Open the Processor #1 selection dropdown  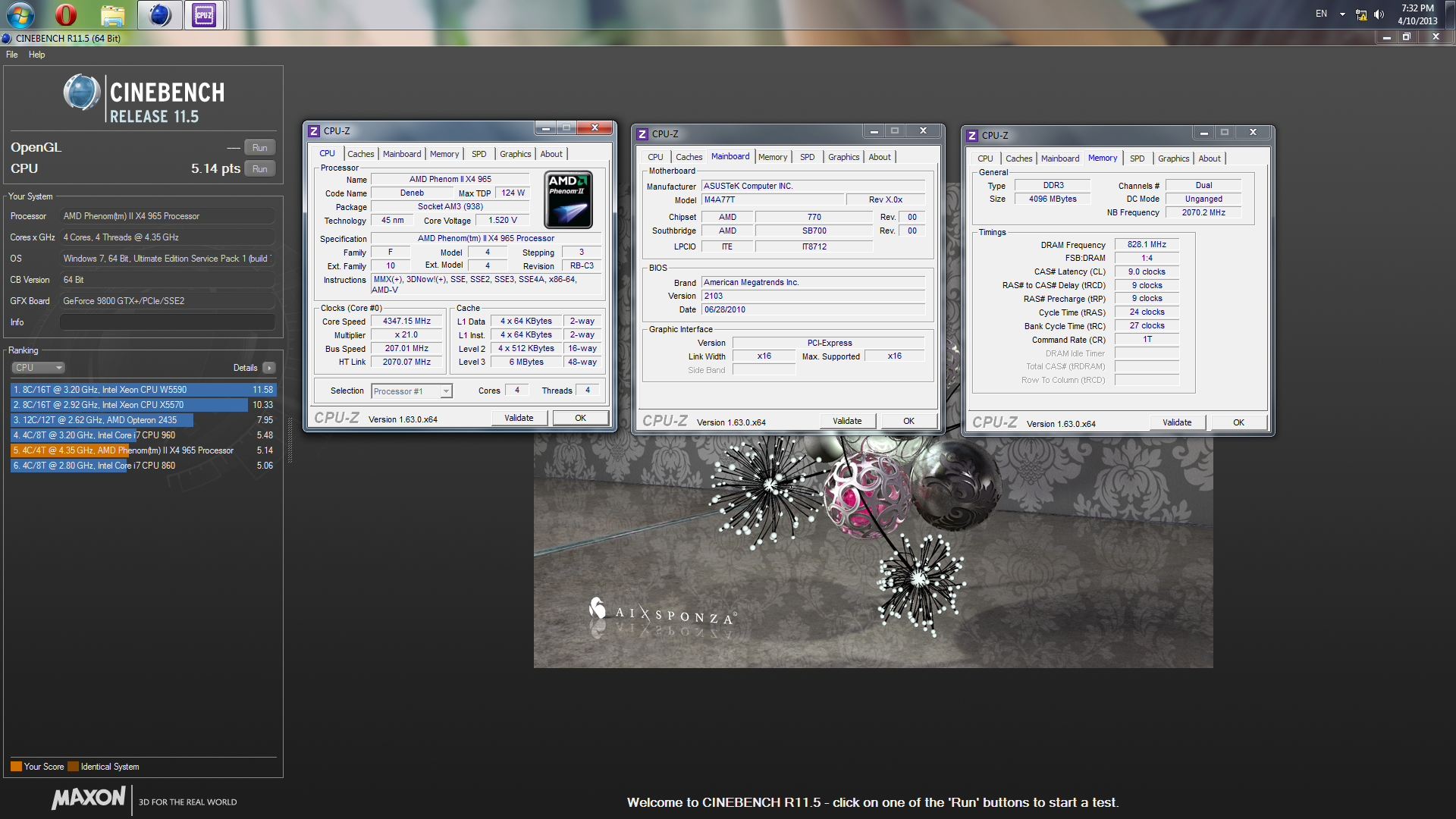click(412, 391)
